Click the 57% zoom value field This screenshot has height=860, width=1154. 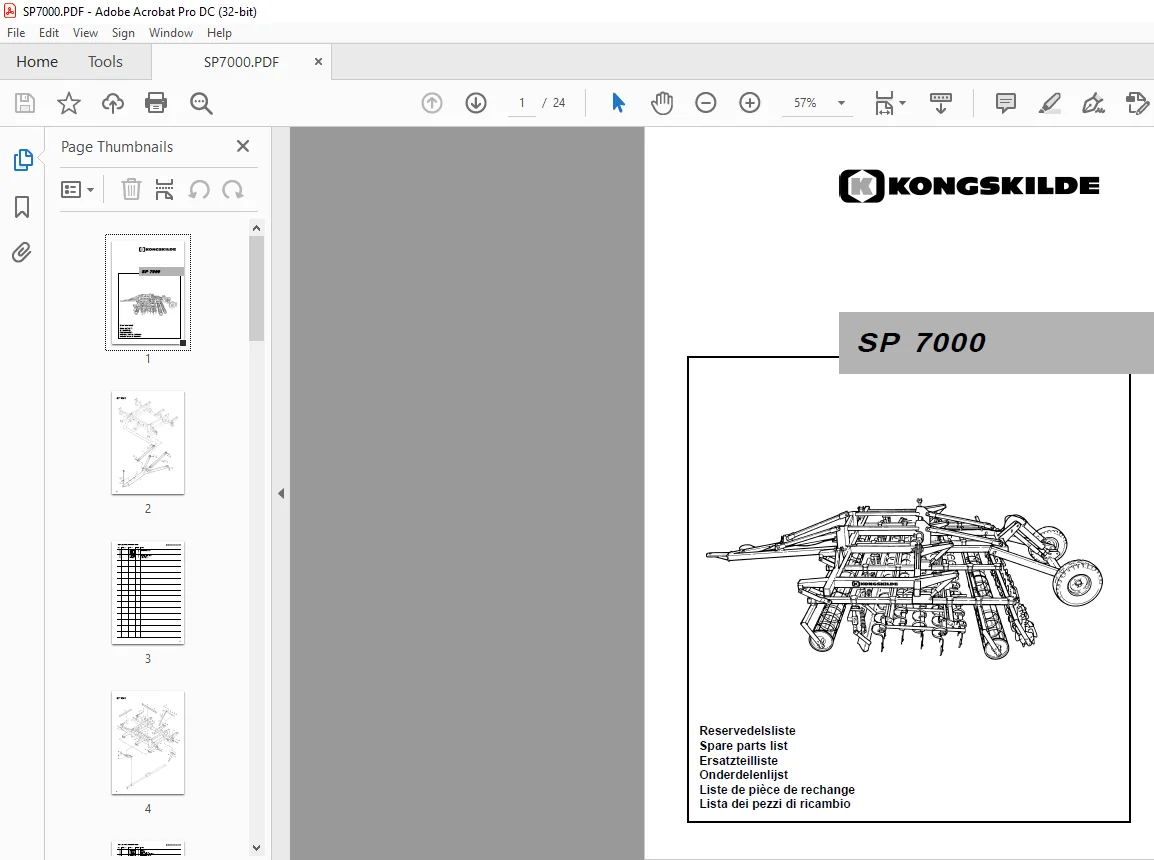[x=805, y=103]
